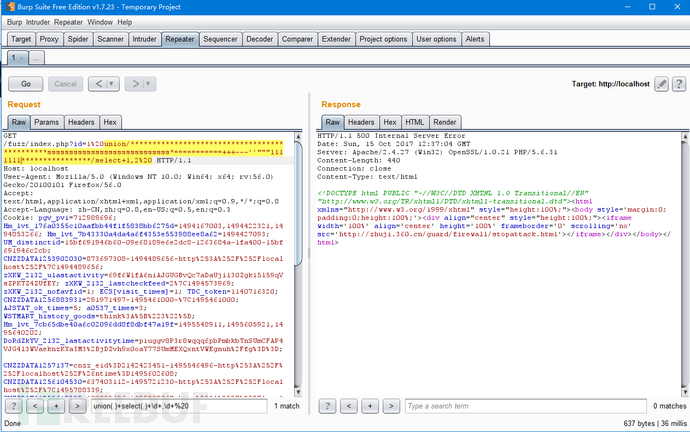The image size is (690, 432).
Task: Select request Headers view tab
Action: [81, 122]
